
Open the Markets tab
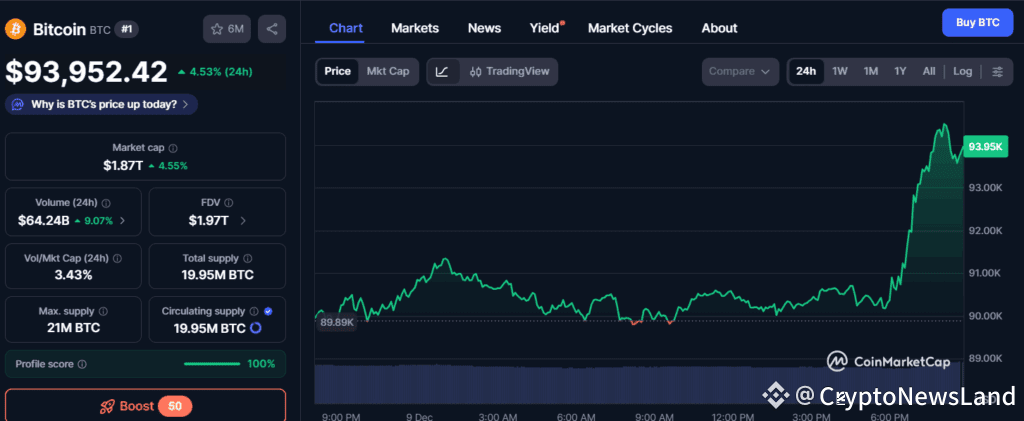(414, 28)
